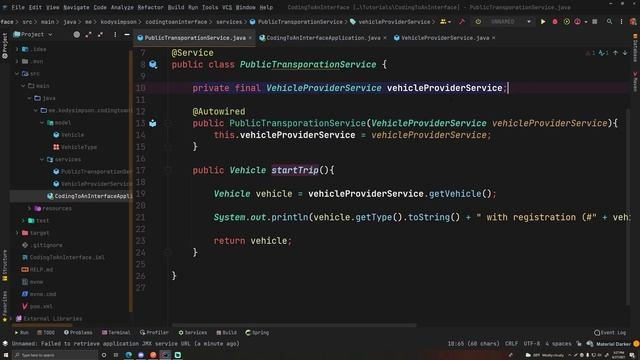Expand the .idea folder

[17, 49]
